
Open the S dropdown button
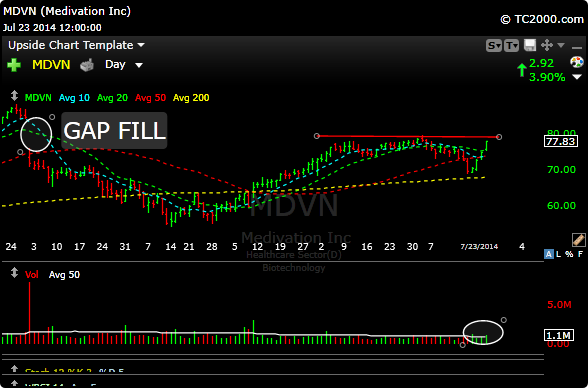(x=494, y=46)
